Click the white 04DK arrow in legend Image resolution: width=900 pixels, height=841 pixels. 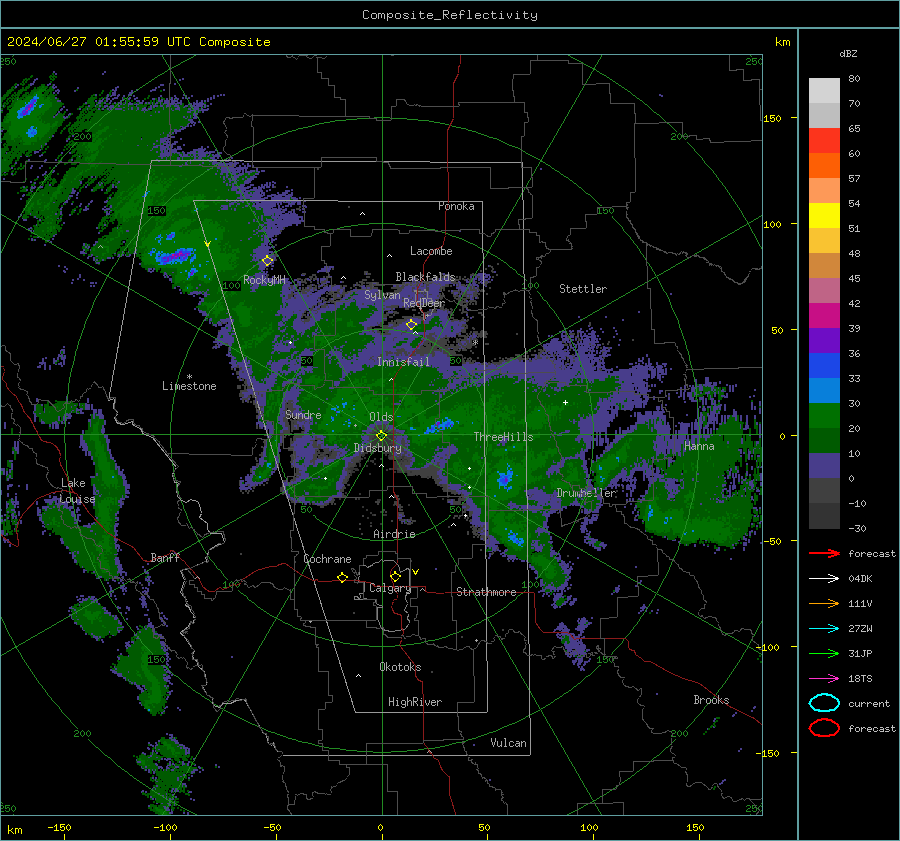tap(824, 578)
